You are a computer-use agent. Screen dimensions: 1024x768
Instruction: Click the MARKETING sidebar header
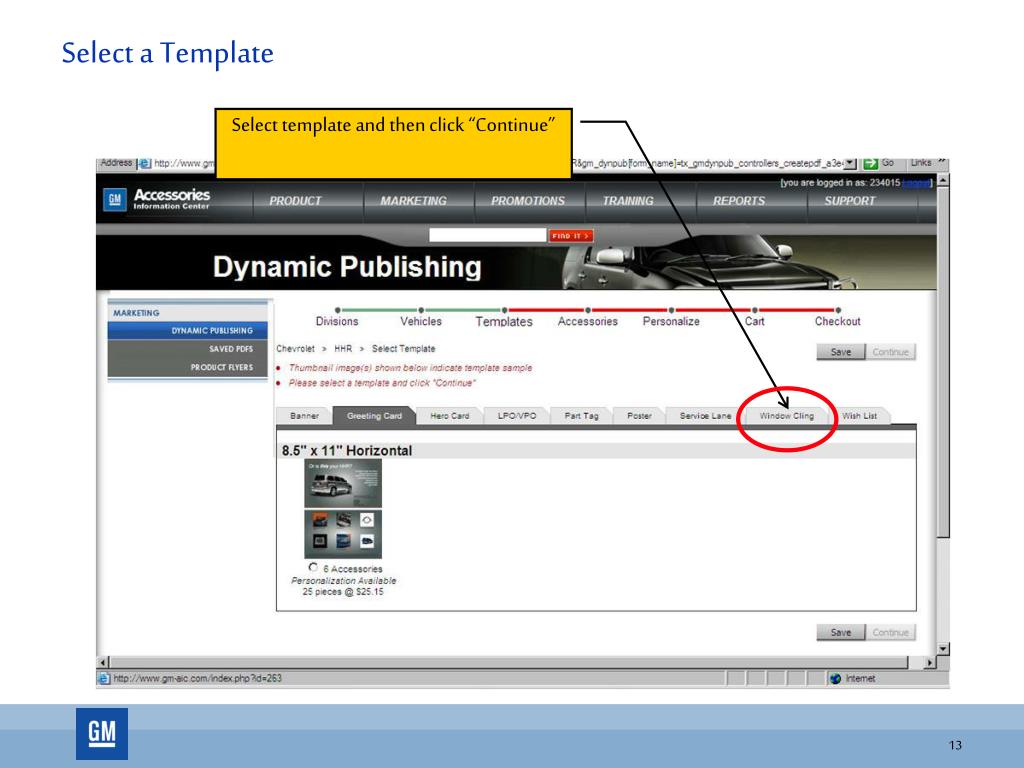[136, 313]
